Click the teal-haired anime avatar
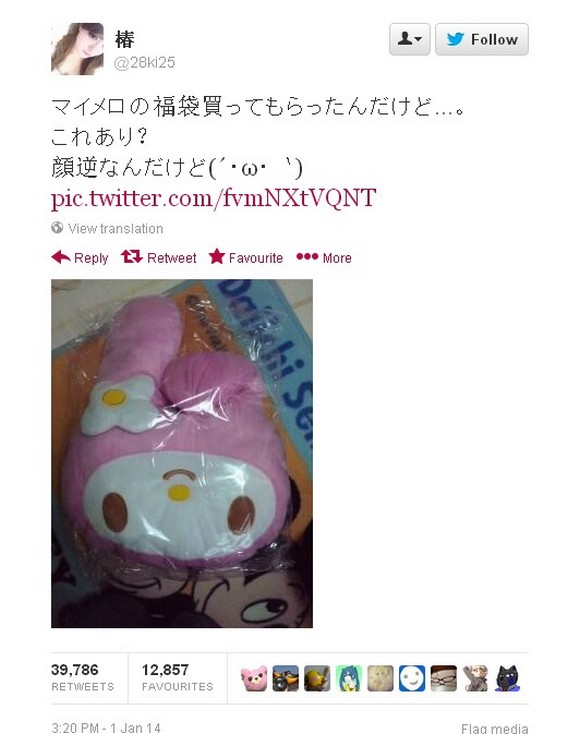Screen dimensions: 580x734 click(x=349, y=678)
